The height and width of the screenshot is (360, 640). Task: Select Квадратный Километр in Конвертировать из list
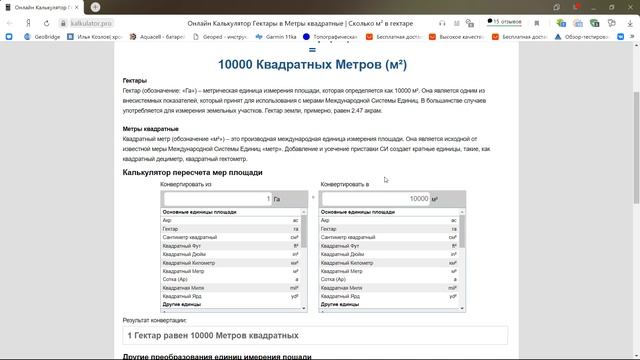click(231, 263)
